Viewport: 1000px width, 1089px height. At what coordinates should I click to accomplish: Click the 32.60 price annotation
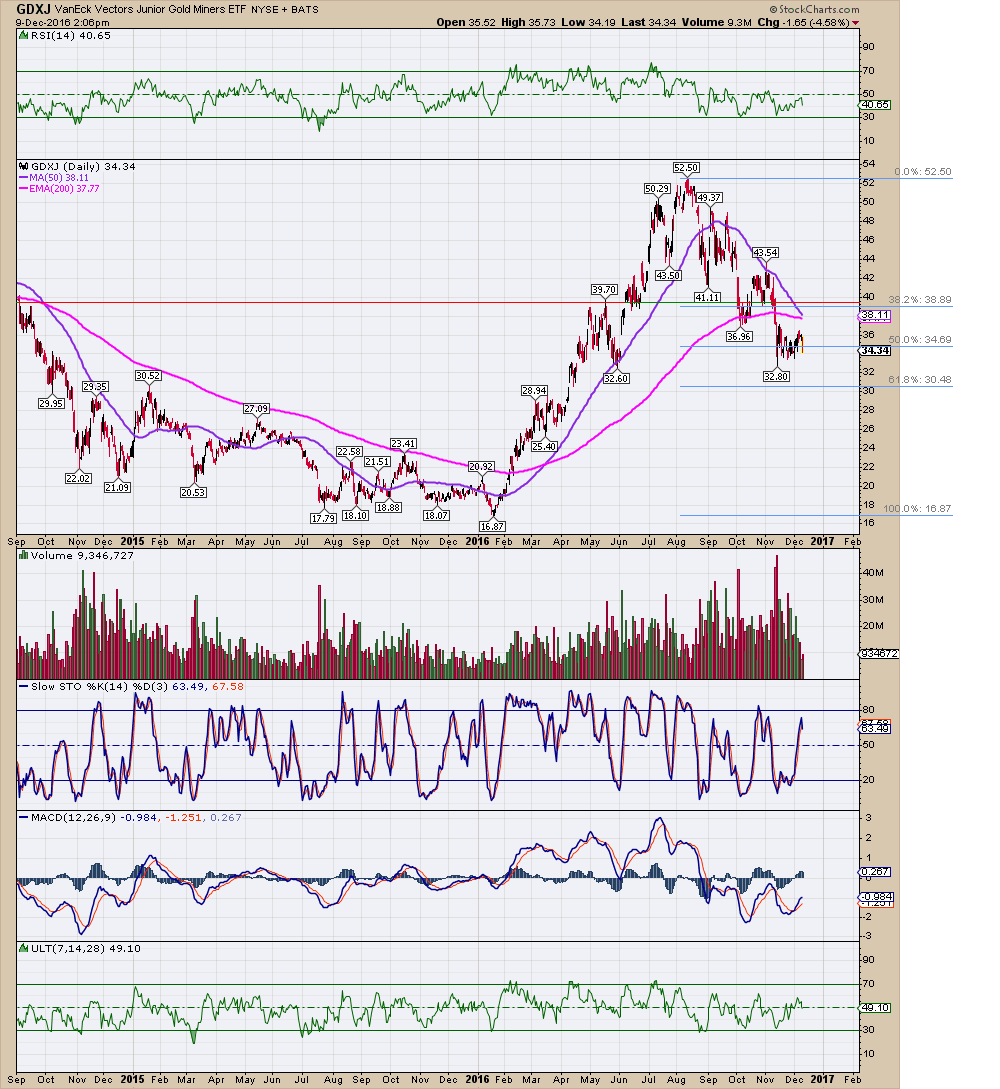(x=616, y=379)
